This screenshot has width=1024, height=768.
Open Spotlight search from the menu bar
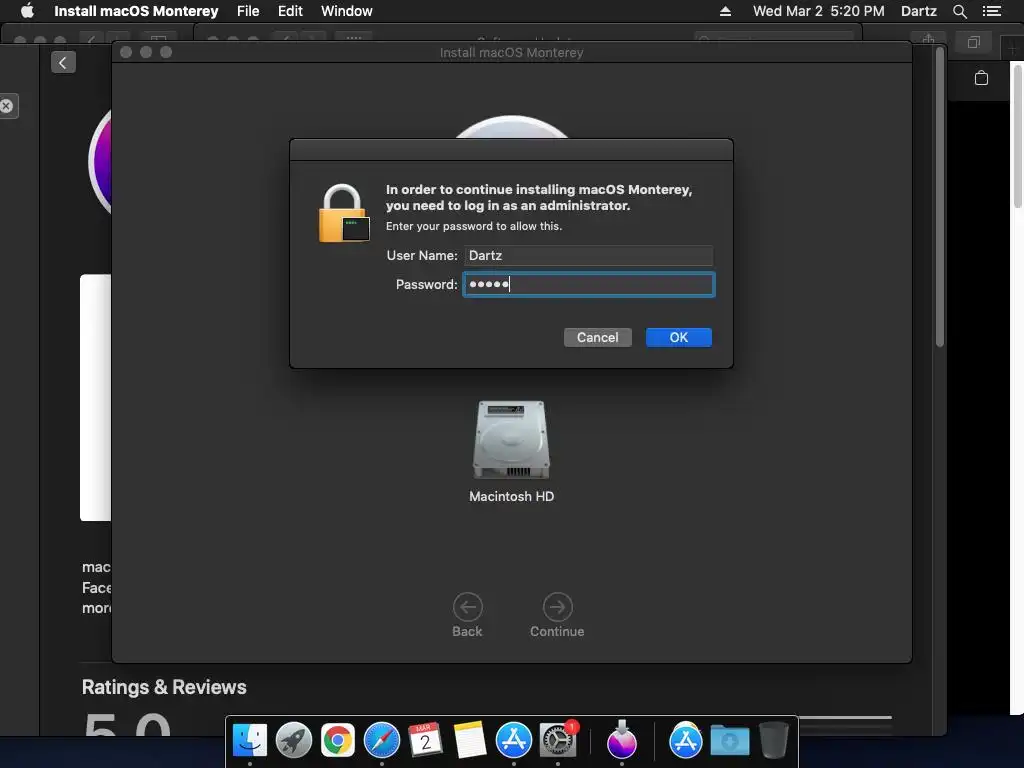(x=959, y=11)
